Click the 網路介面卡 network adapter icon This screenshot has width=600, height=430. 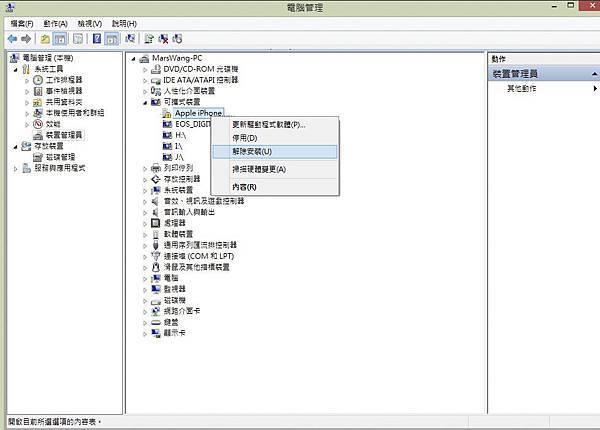click(x=155, y=311)
